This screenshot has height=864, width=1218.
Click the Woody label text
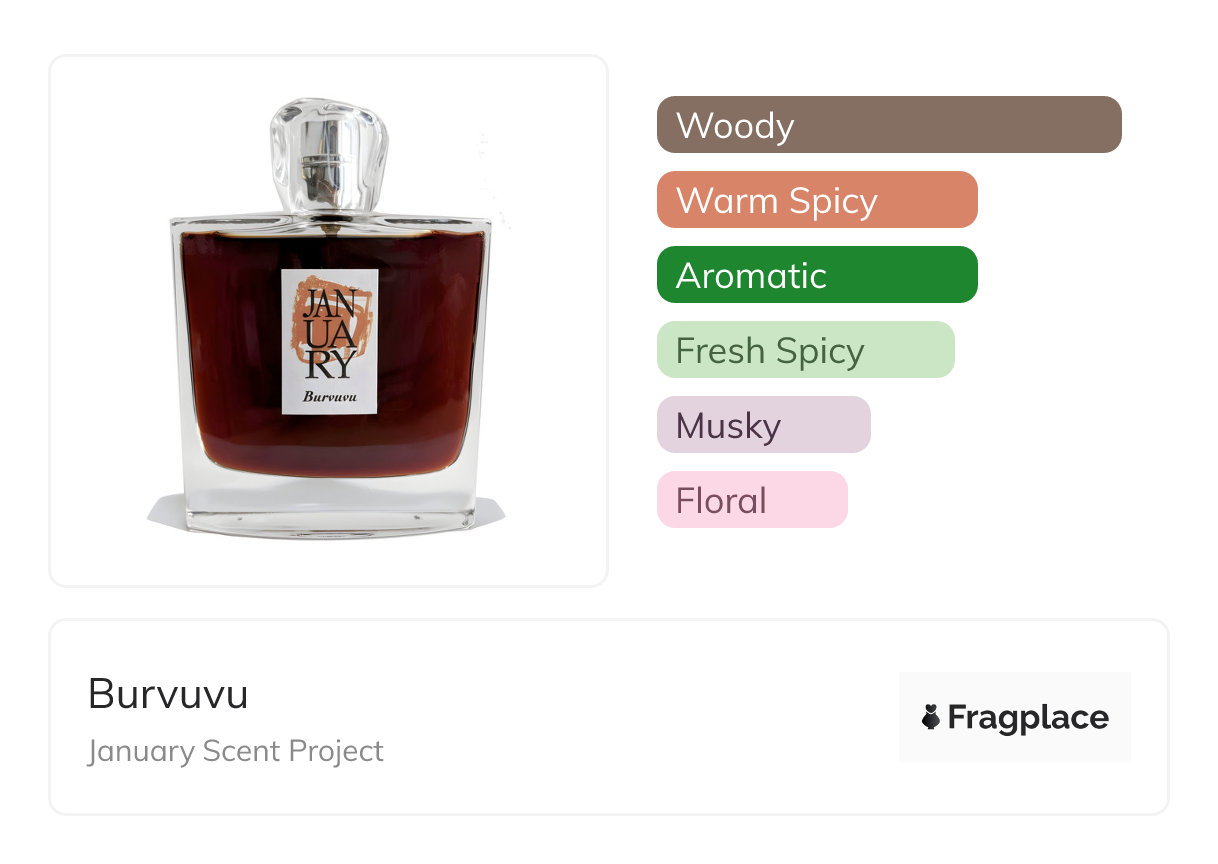tap(735, 126)
